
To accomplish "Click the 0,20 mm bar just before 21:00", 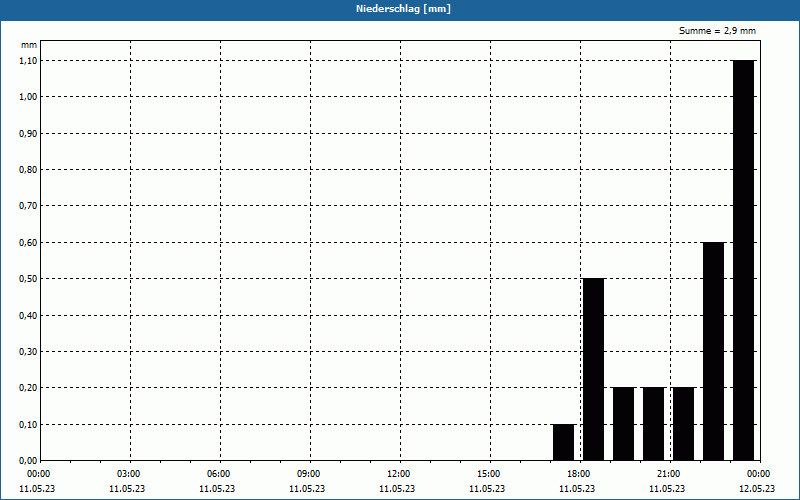I will click(654, 424).
